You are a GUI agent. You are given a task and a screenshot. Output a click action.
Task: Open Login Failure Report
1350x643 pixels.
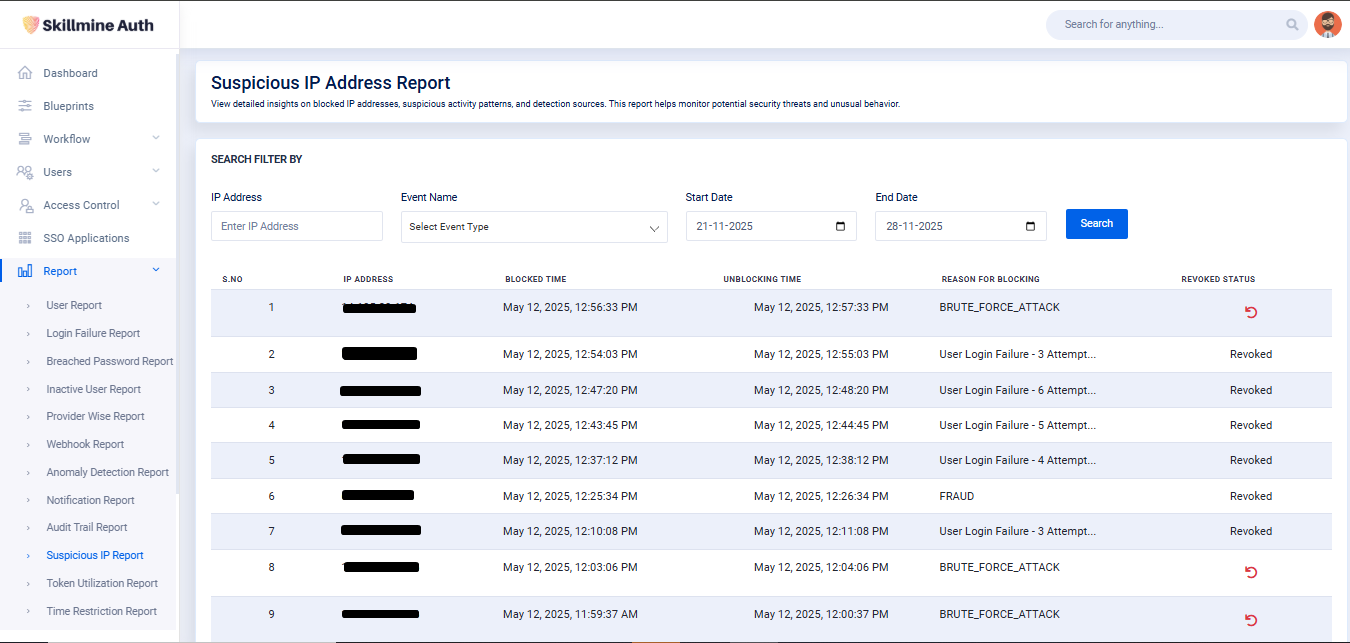(x=93, y=333)
